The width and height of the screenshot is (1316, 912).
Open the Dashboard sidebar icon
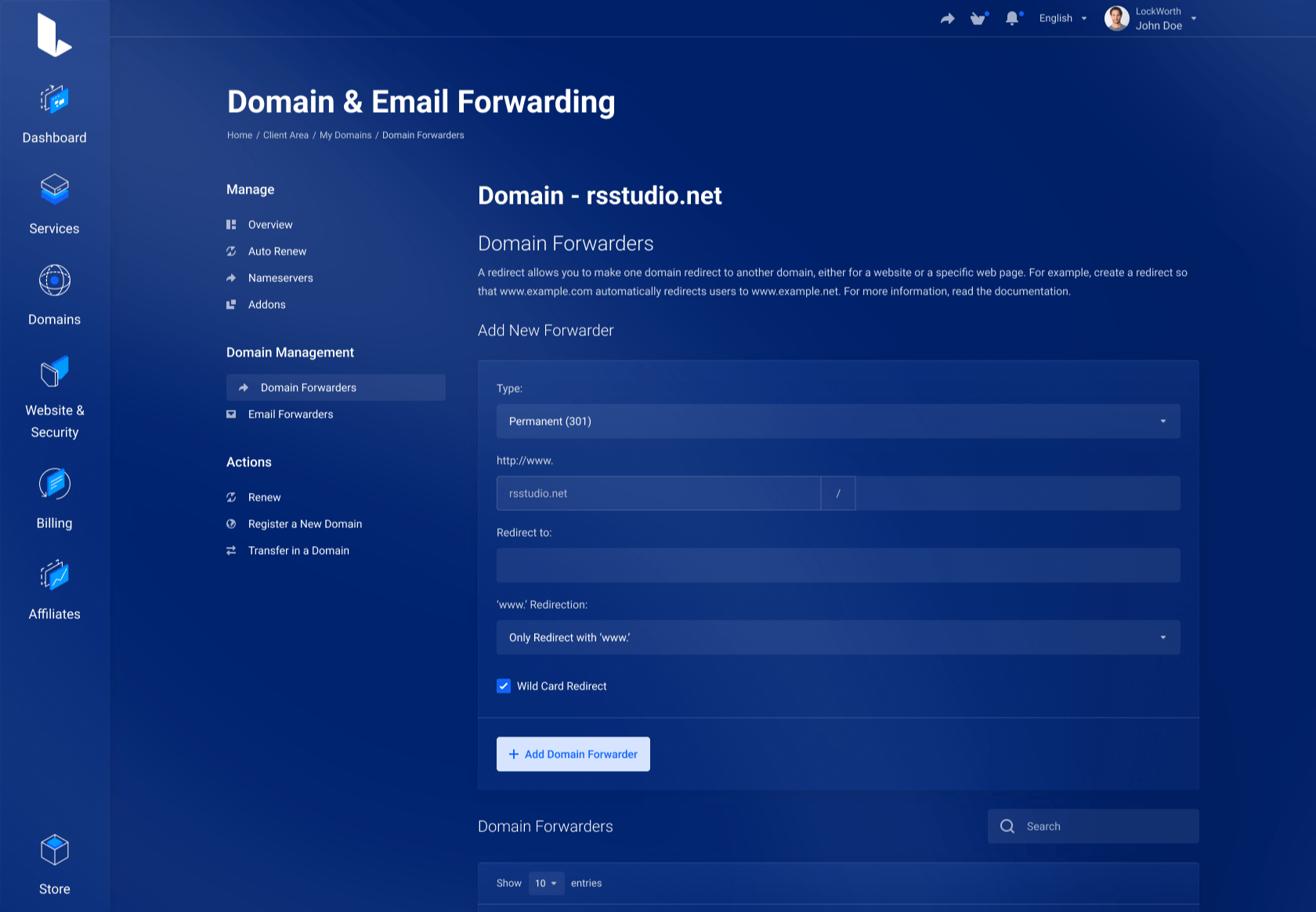pos(55,99)
